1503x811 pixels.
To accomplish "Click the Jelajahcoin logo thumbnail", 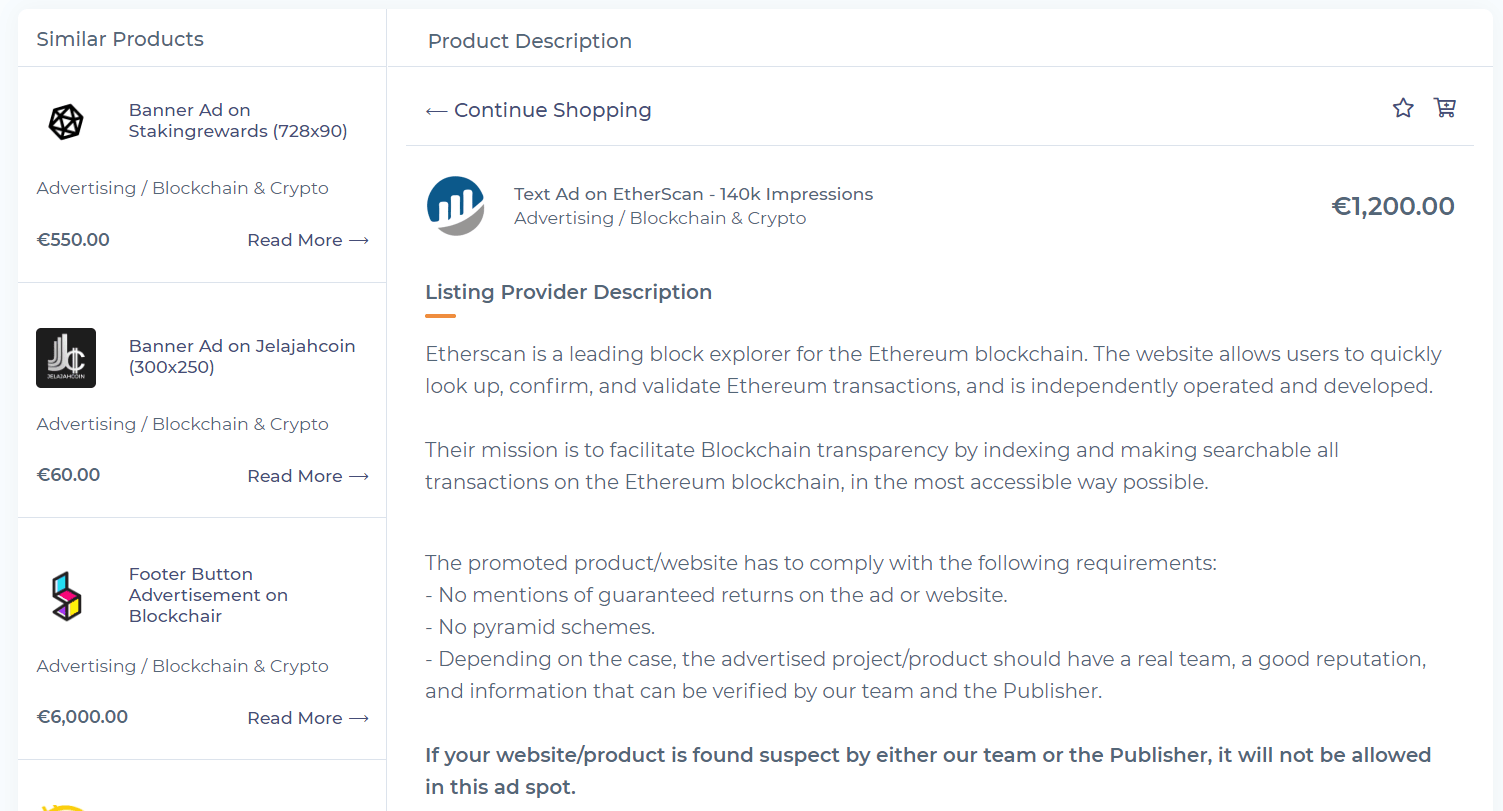I will click(66, 357).
